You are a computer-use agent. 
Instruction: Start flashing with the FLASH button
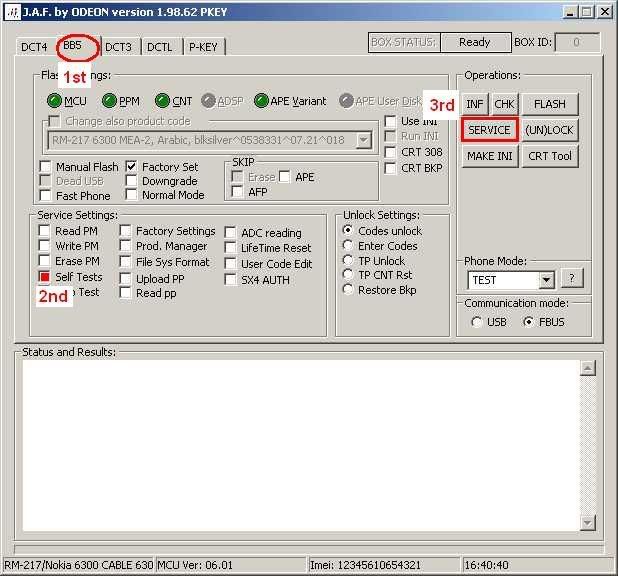(x=550, y=104)
